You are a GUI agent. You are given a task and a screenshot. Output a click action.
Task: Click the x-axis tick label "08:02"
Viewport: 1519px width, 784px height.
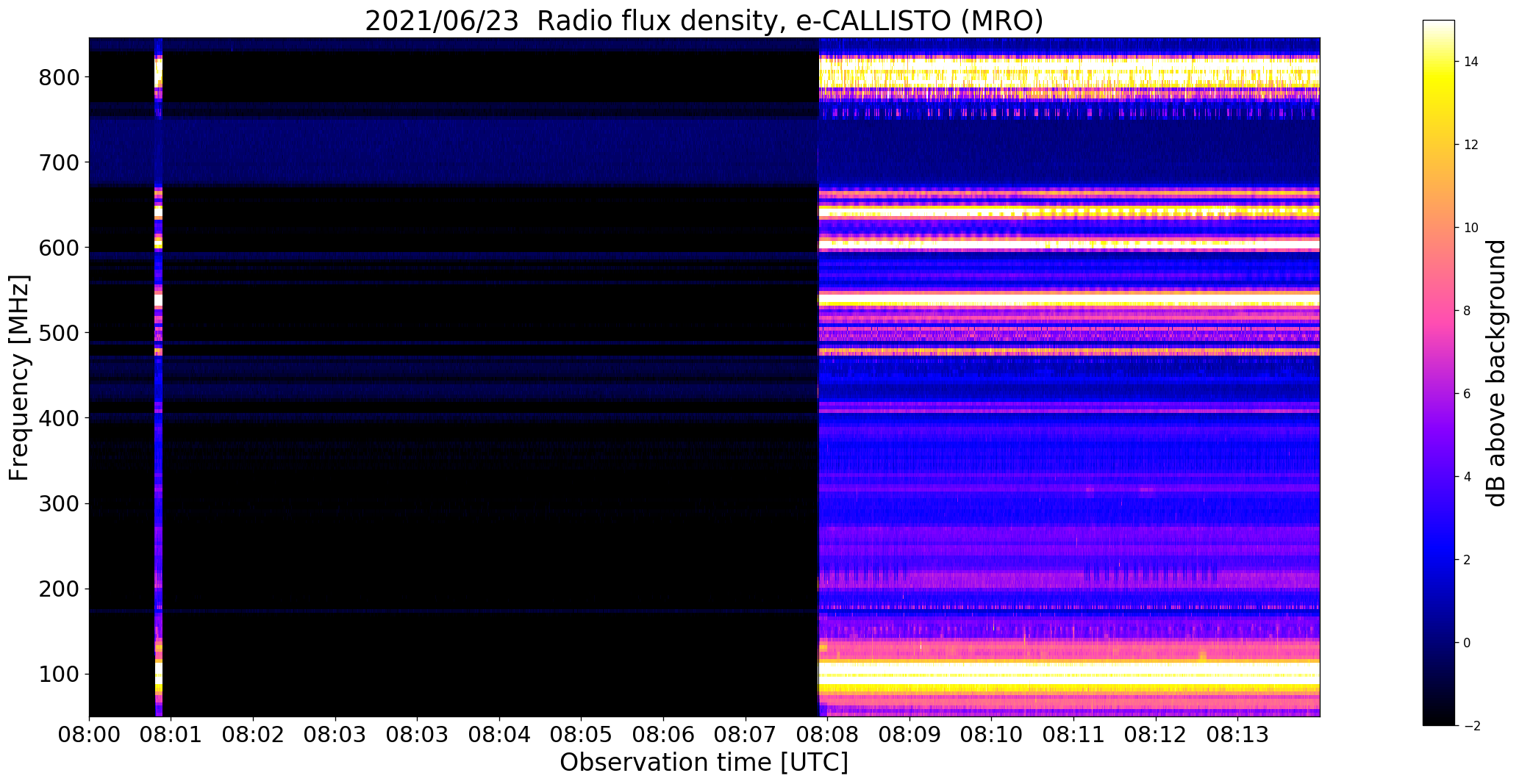(x=253, y=734)
